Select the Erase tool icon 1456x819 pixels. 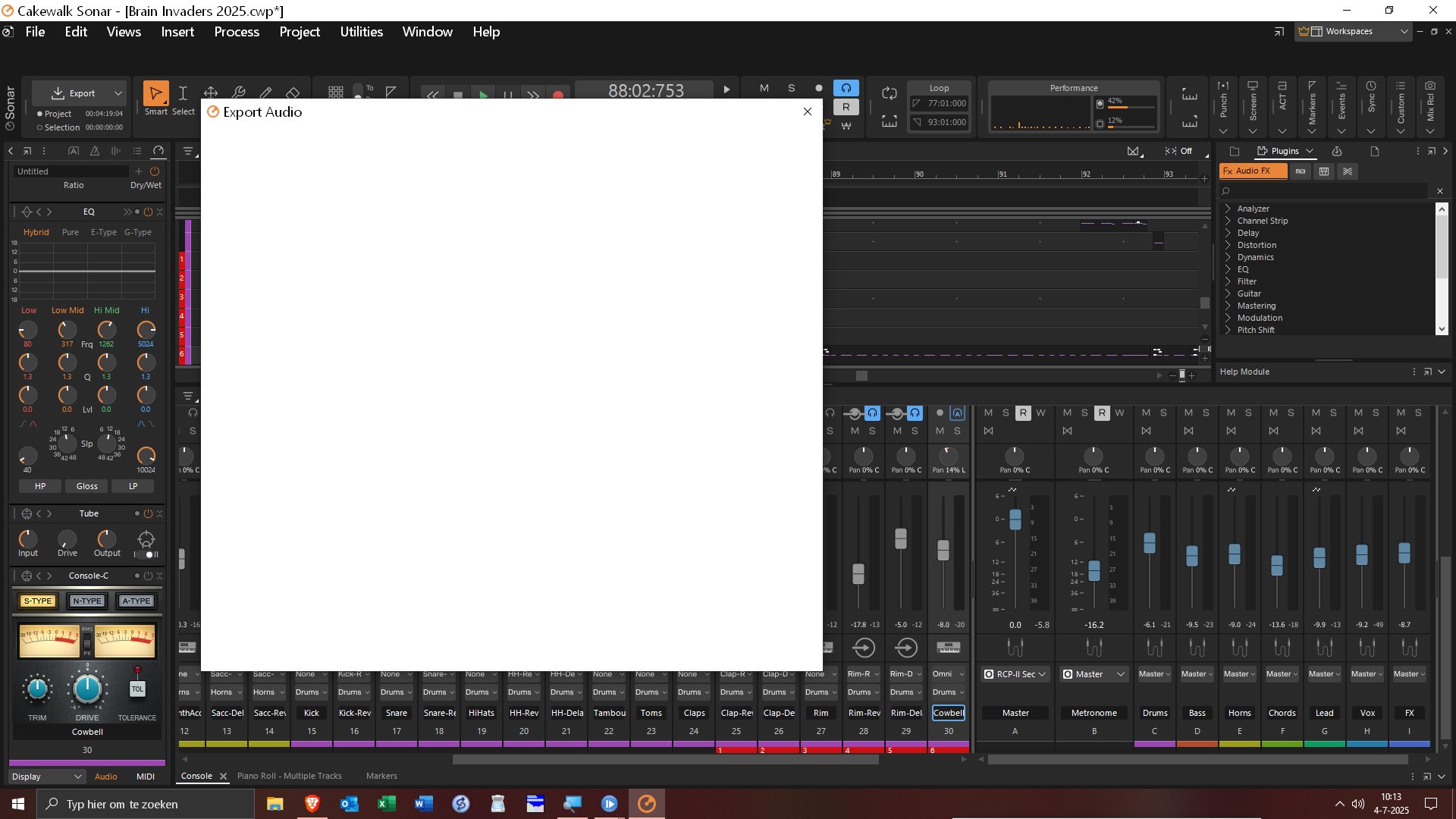point(293,93)
